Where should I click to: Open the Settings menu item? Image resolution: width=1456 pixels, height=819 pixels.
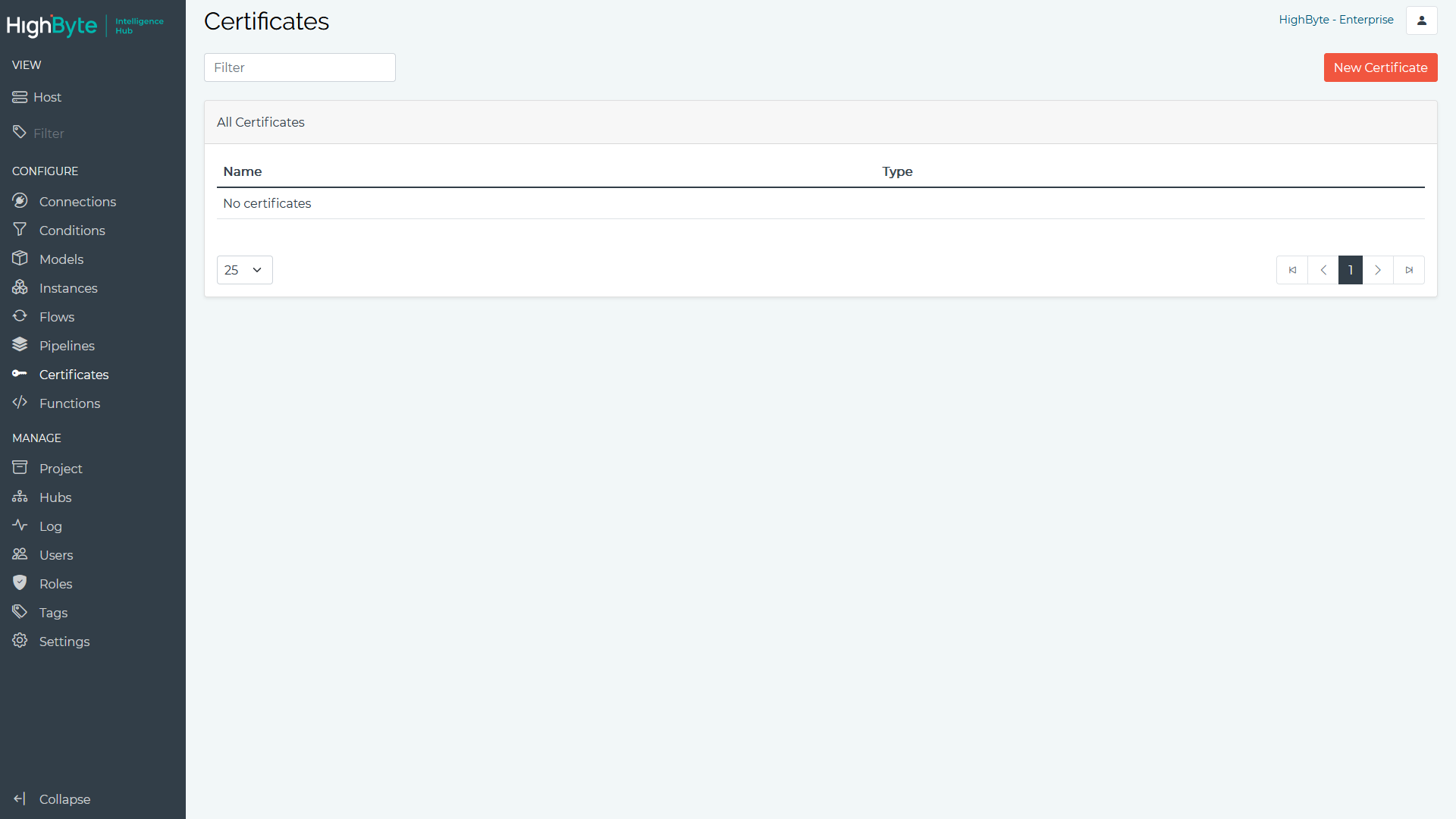click(64, 641)
